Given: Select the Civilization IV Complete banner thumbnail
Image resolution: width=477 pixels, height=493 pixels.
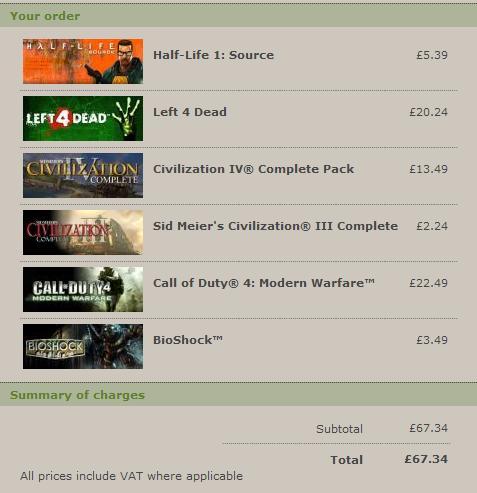Looking at the screenshot, I should pos(83,175).
